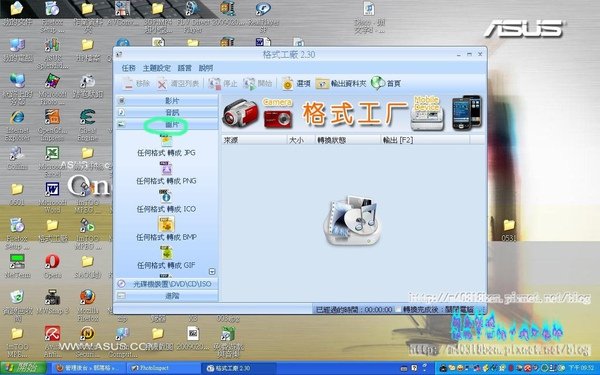600x375 pixels.
Task: Expand the 影片 category panel
Action: click(167, 101)
